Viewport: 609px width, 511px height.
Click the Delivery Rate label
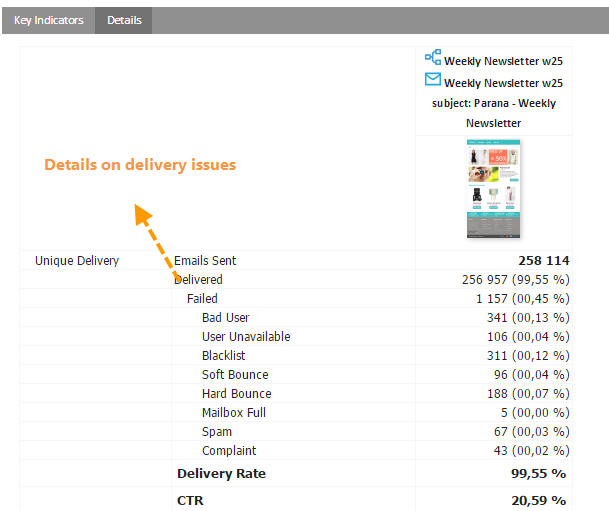pos(222,473)
